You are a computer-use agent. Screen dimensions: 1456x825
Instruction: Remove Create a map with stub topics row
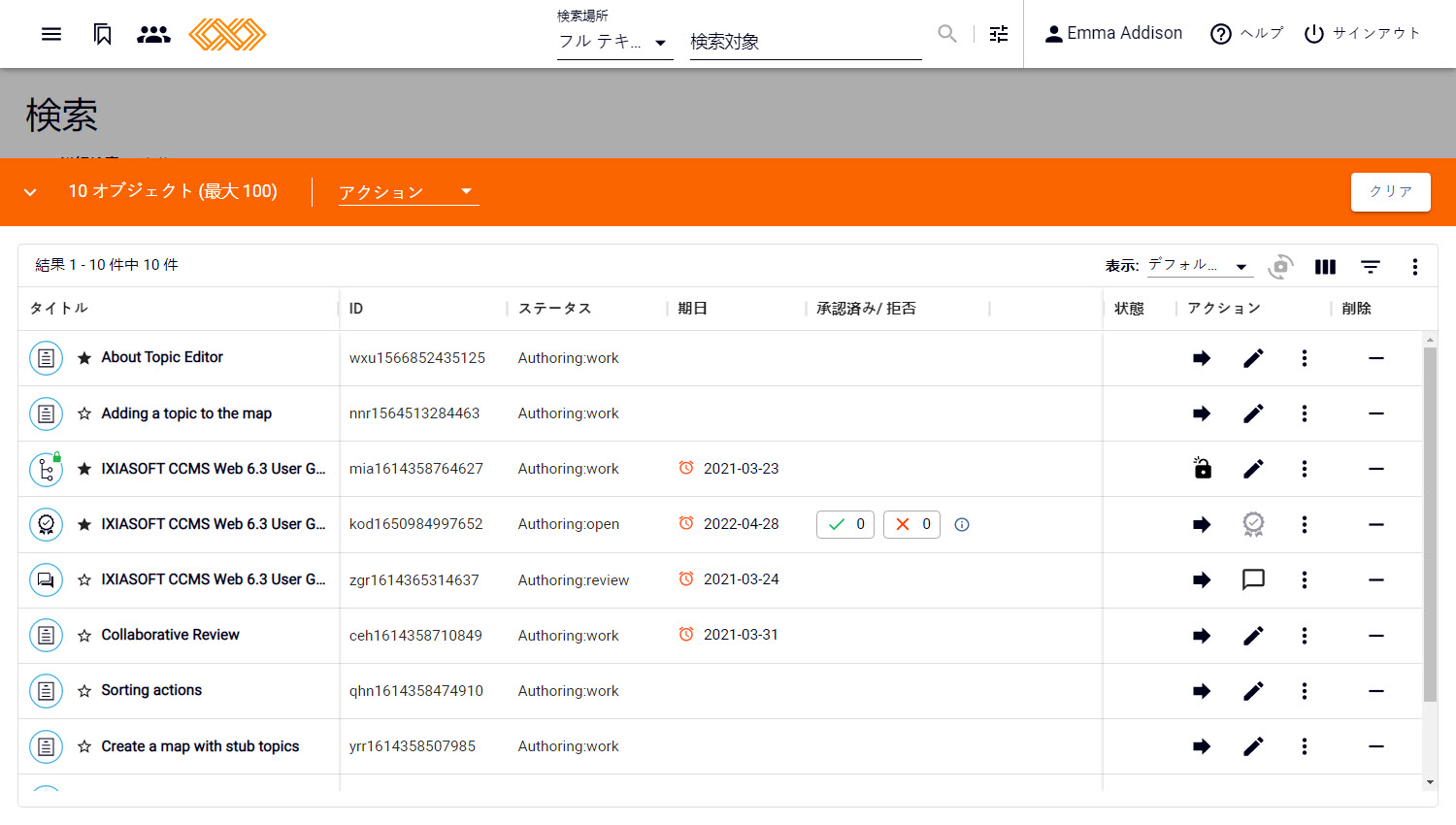point(1375,746)
